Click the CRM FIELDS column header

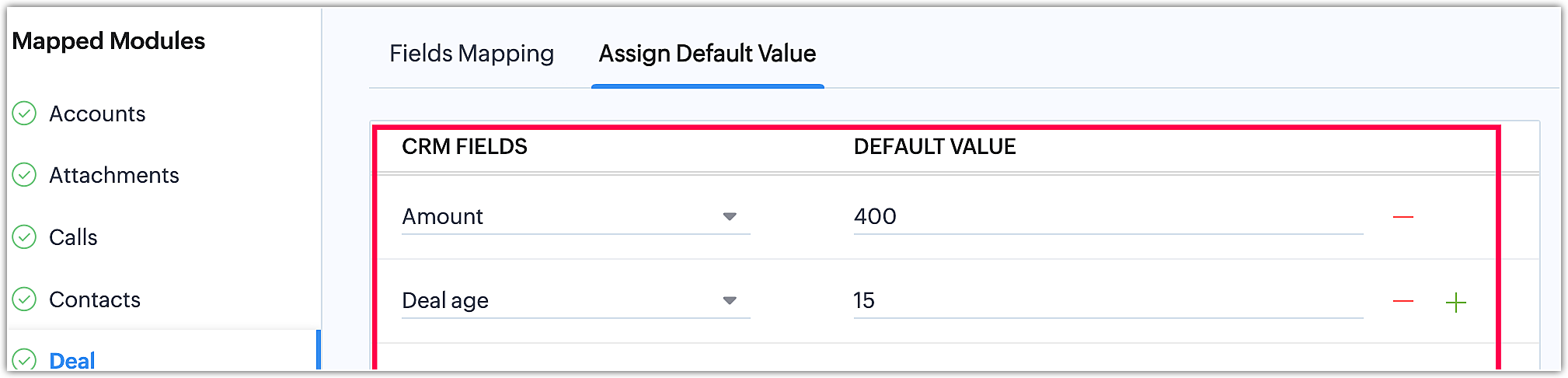tap(465, 147)
